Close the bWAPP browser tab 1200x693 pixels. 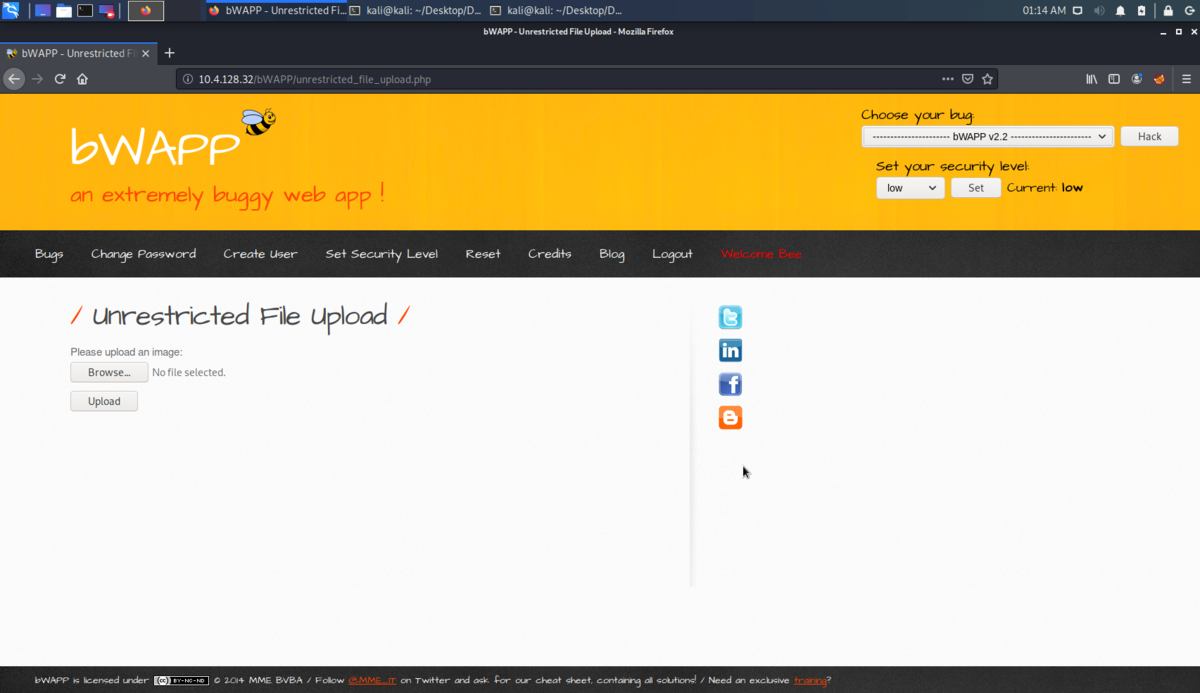[146, 53]
